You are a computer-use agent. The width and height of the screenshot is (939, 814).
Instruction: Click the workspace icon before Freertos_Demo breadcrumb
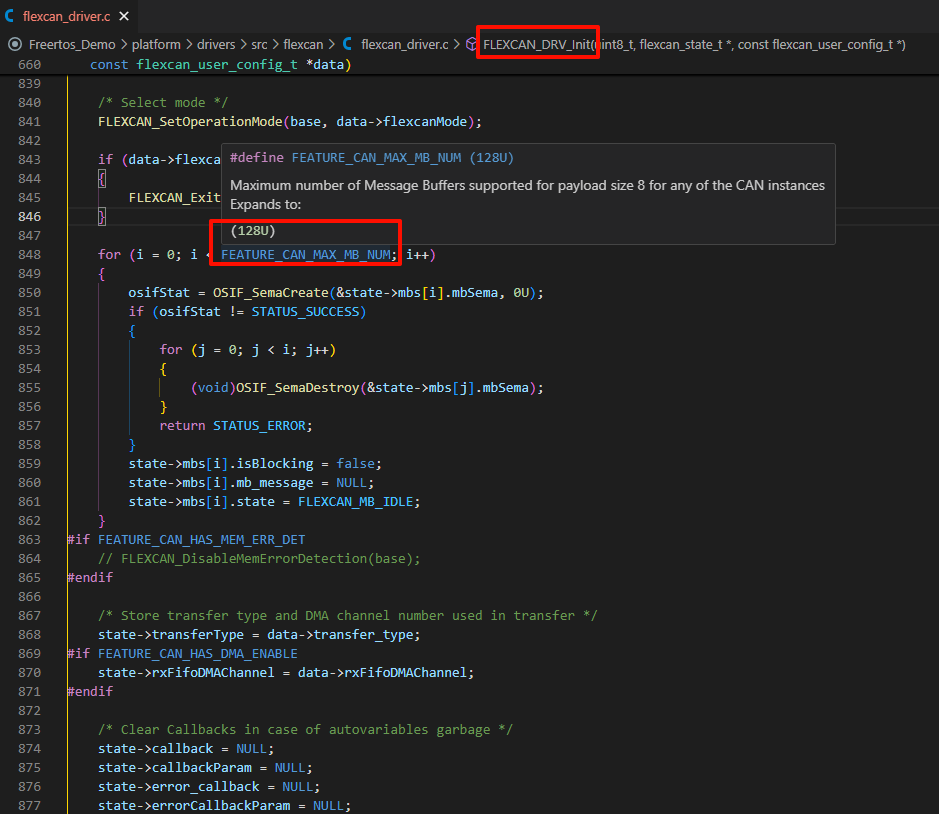pyautogui.click(x=14, y=44)
